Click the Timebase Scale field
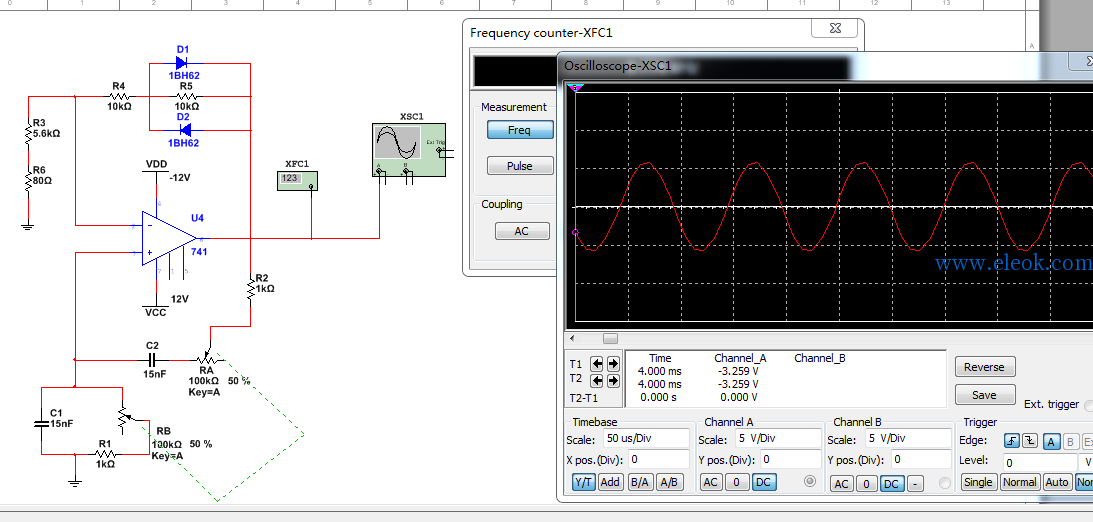1093x522 pixels. coord(646,438)
